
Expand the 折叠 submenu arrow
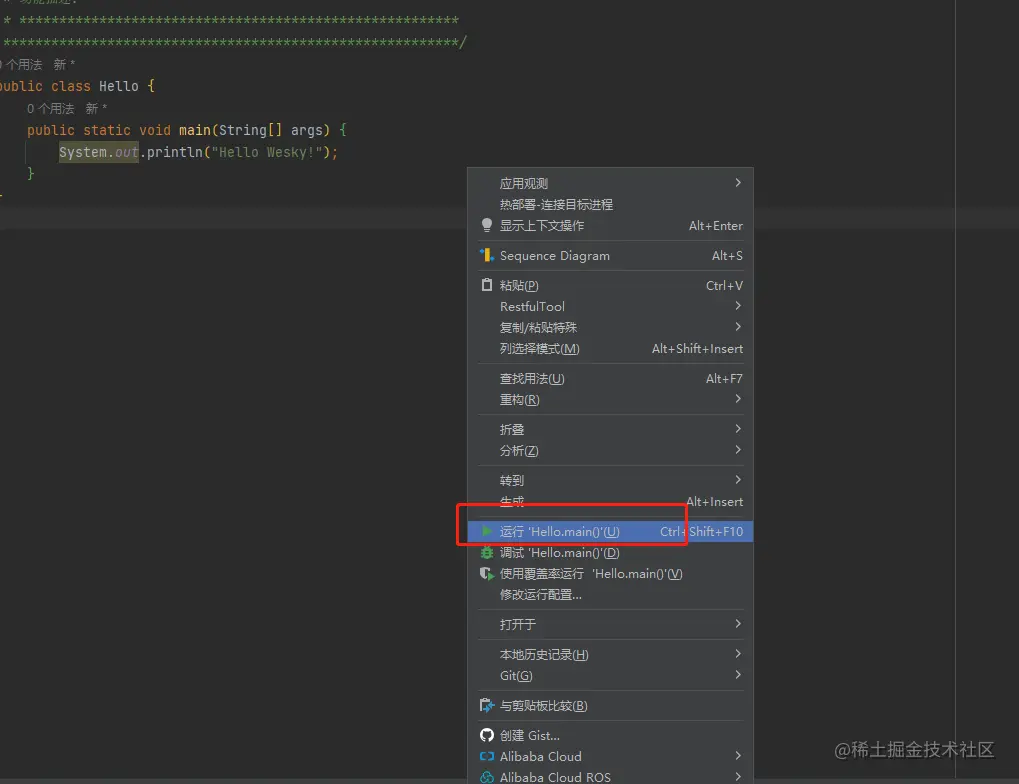738,428
